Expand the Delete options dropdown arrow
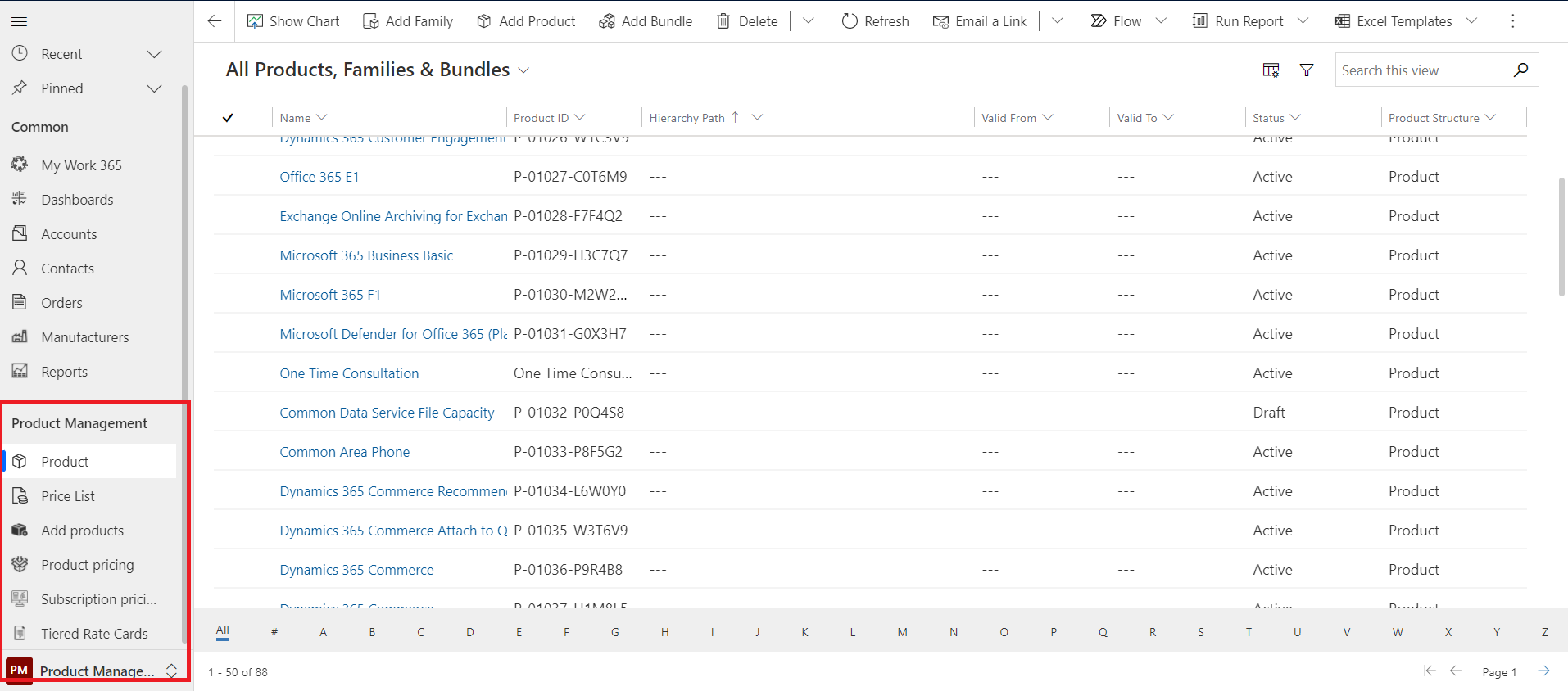This screenshot has height=691, width=1568. coord(809,21)
